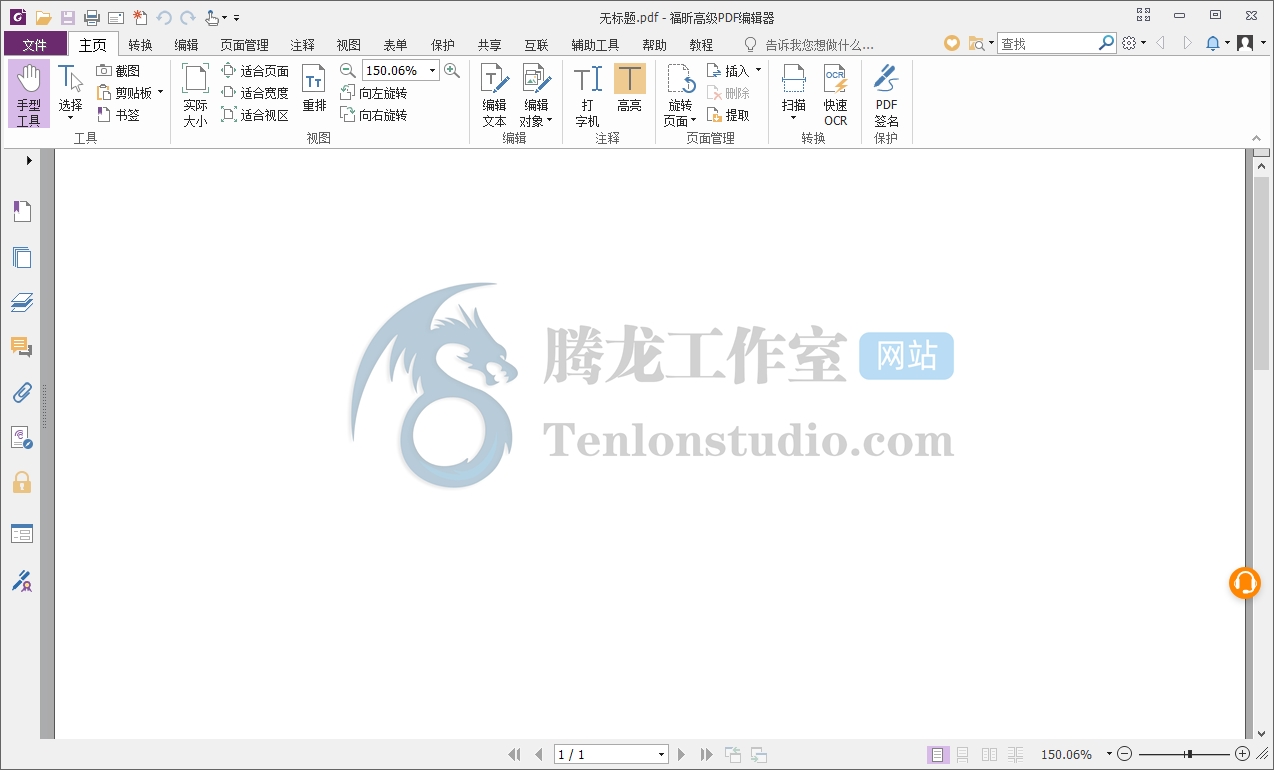
Task: Open the page thumbnails panel in sidebar
Action: click(x=22, y=257)
